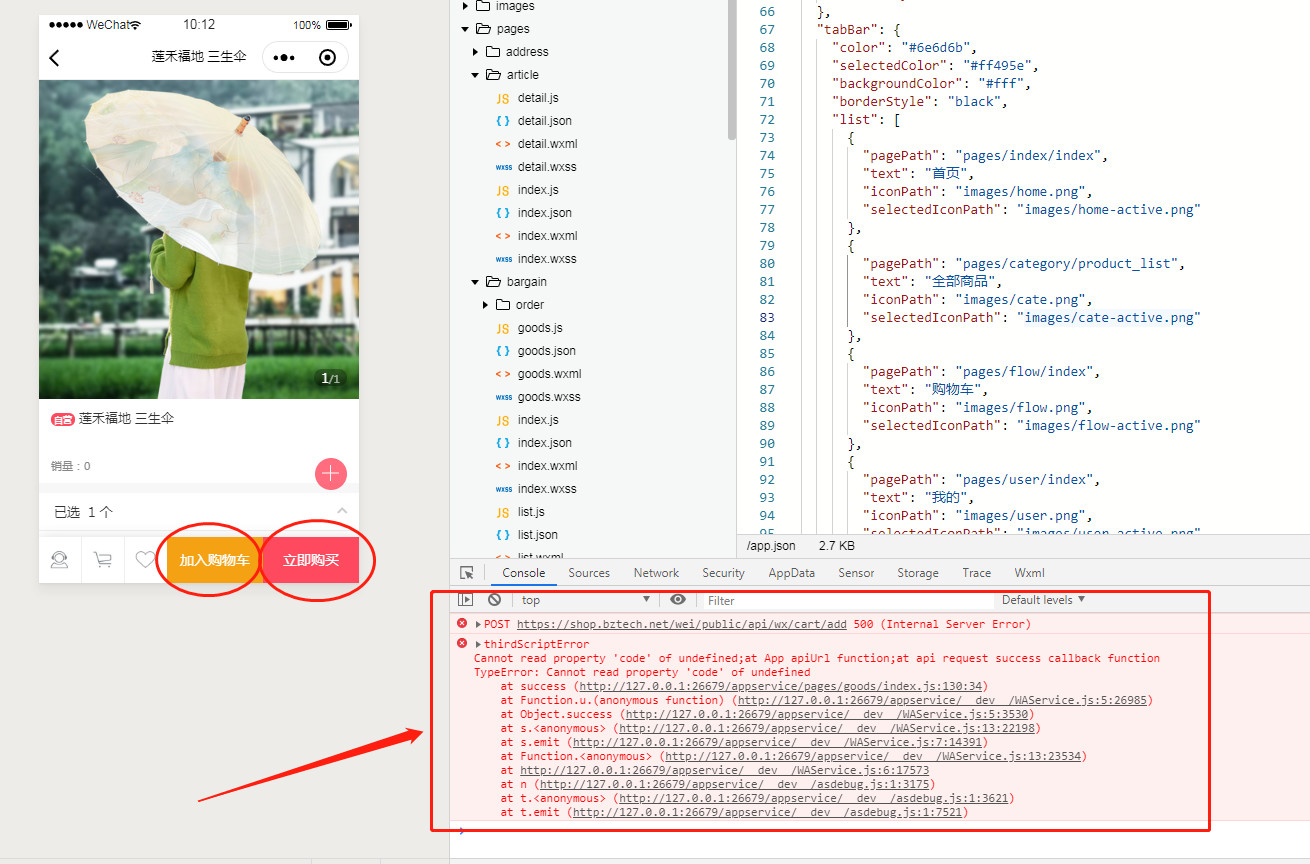1310x864 pixels.
Task: Expand the images folder
Action: click(465, 6)
